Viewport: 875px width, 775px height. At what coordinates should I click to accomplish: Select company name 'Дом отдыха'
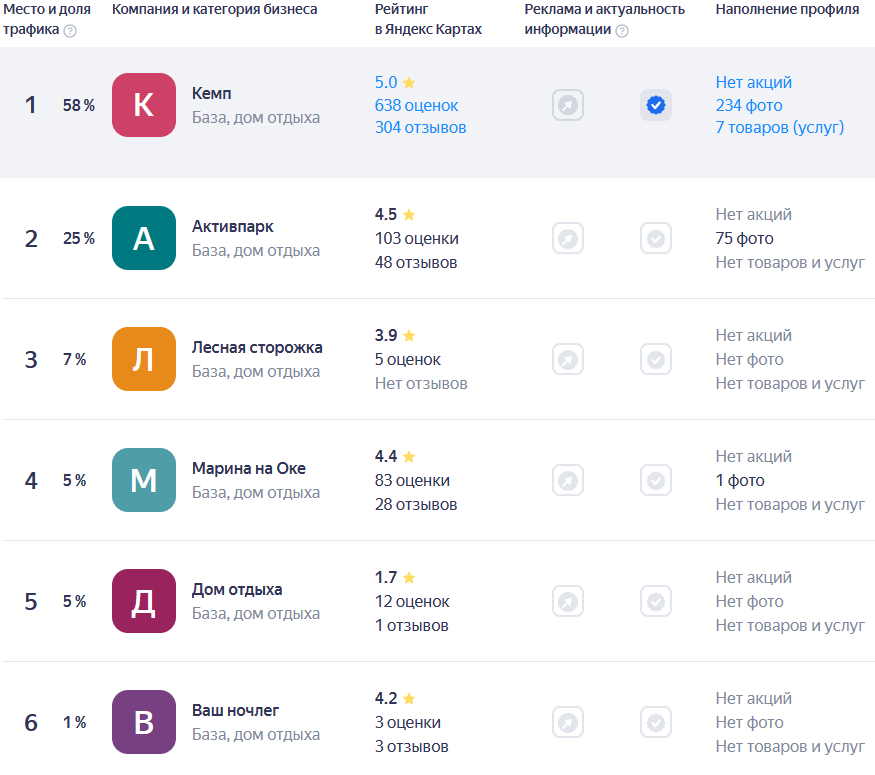(x=237, y=590)
